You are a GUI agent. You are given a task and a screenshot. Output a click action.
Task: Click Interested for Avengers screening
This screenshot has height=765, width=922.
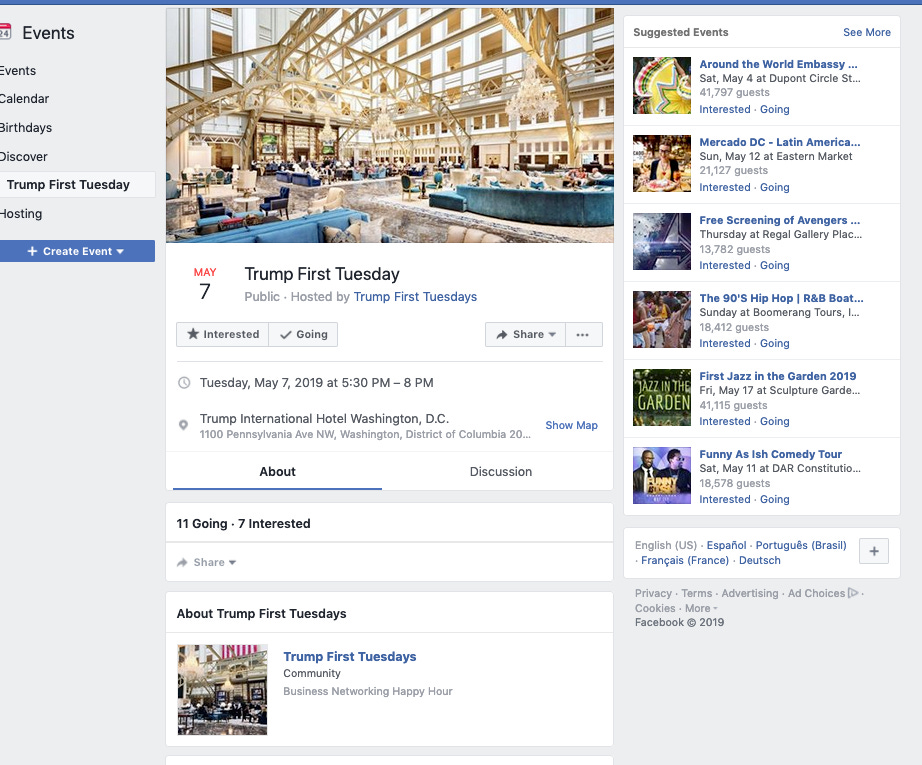tap(724, 265)
